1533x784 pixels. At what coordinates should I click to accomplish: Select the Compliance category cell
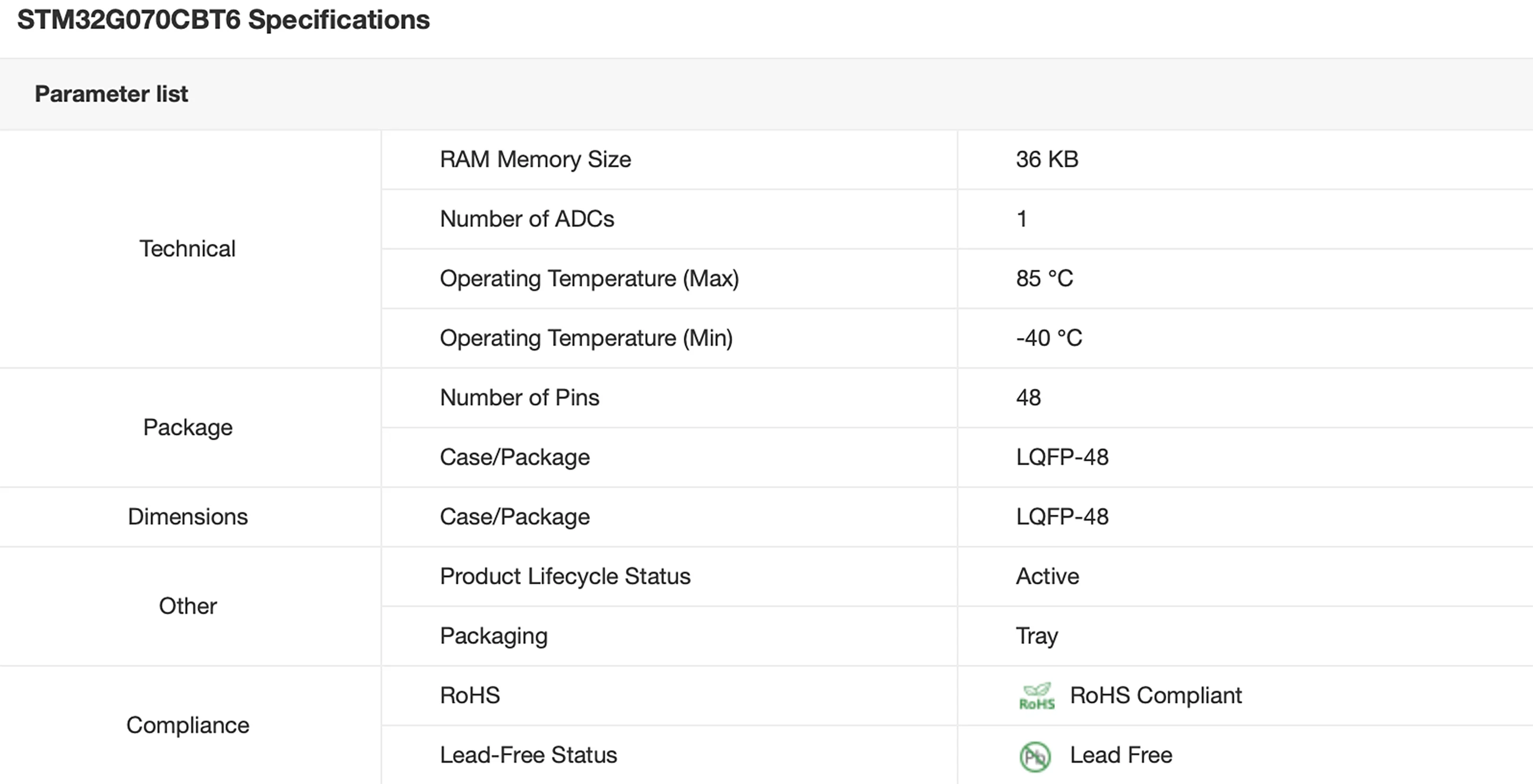187,725
